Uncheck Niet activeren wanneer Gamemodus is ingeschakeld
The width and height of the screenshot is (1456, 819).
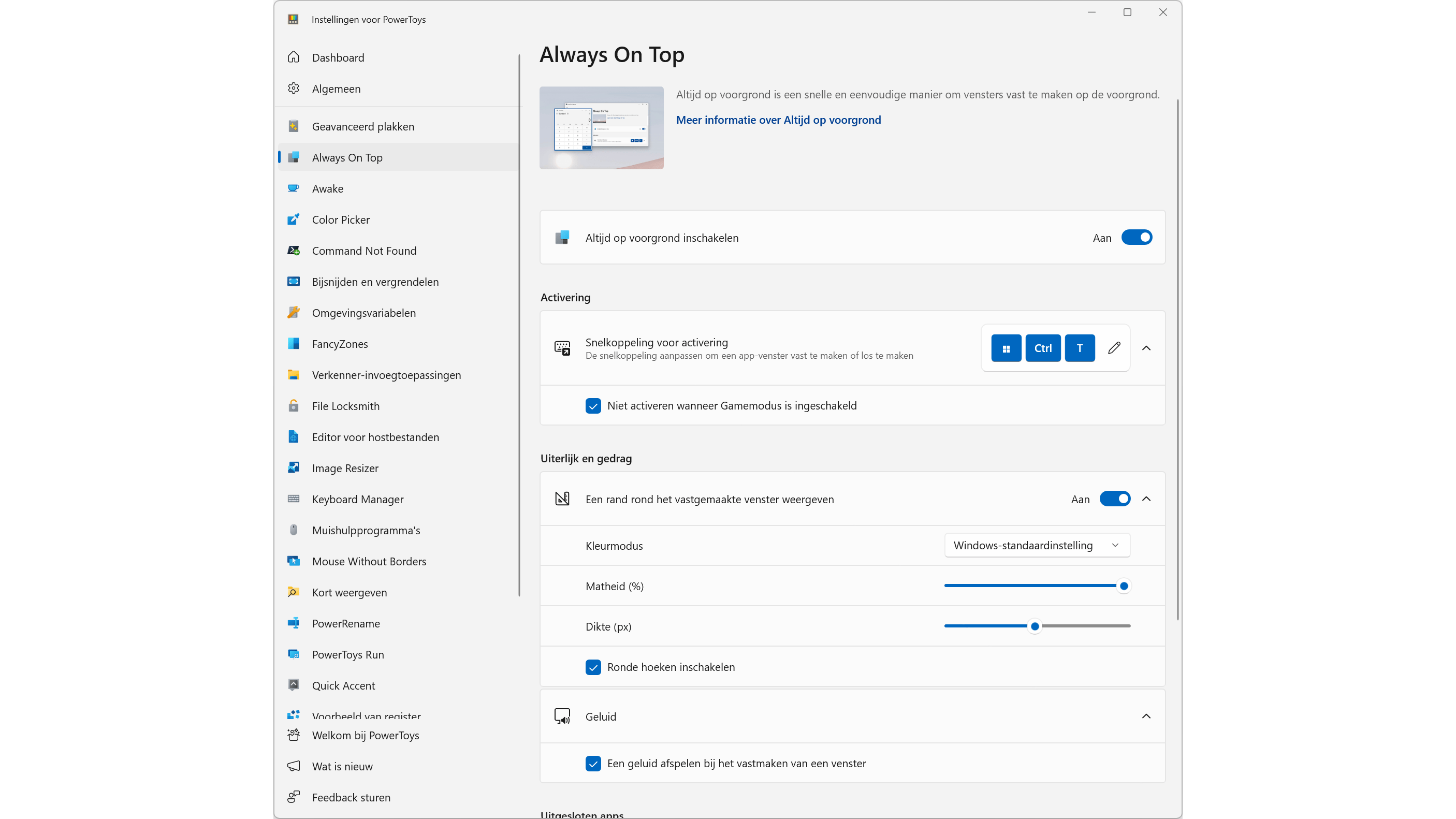(x=593, y=405)
